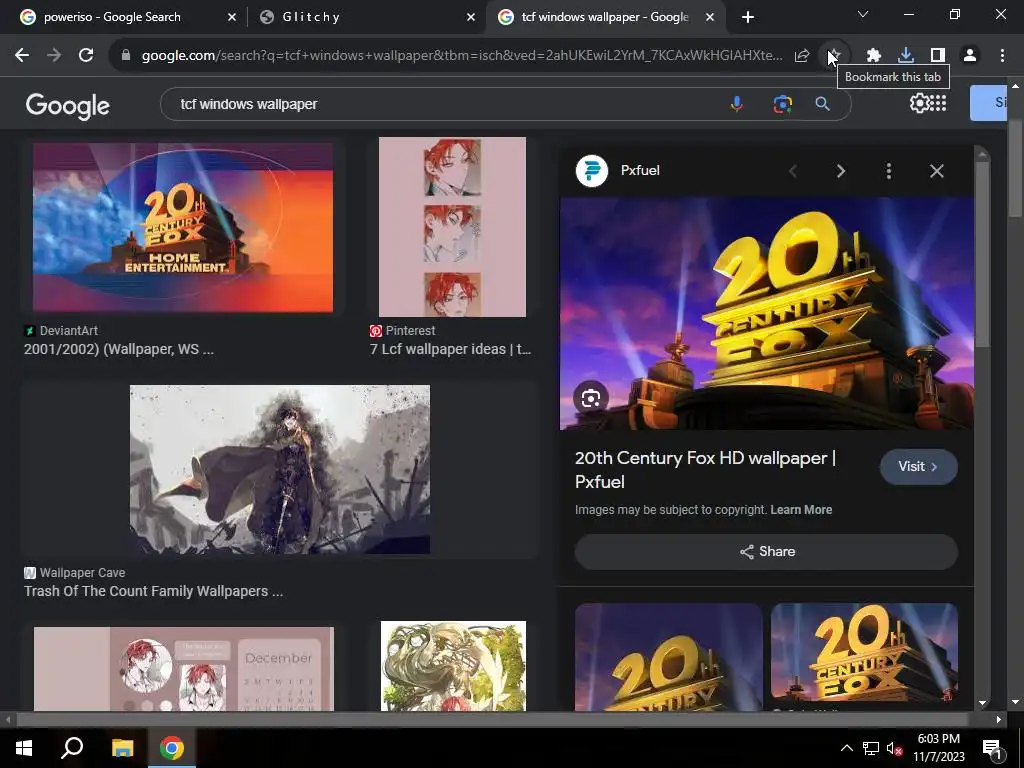Click the muted volume tray icon

tap(894, 748)
